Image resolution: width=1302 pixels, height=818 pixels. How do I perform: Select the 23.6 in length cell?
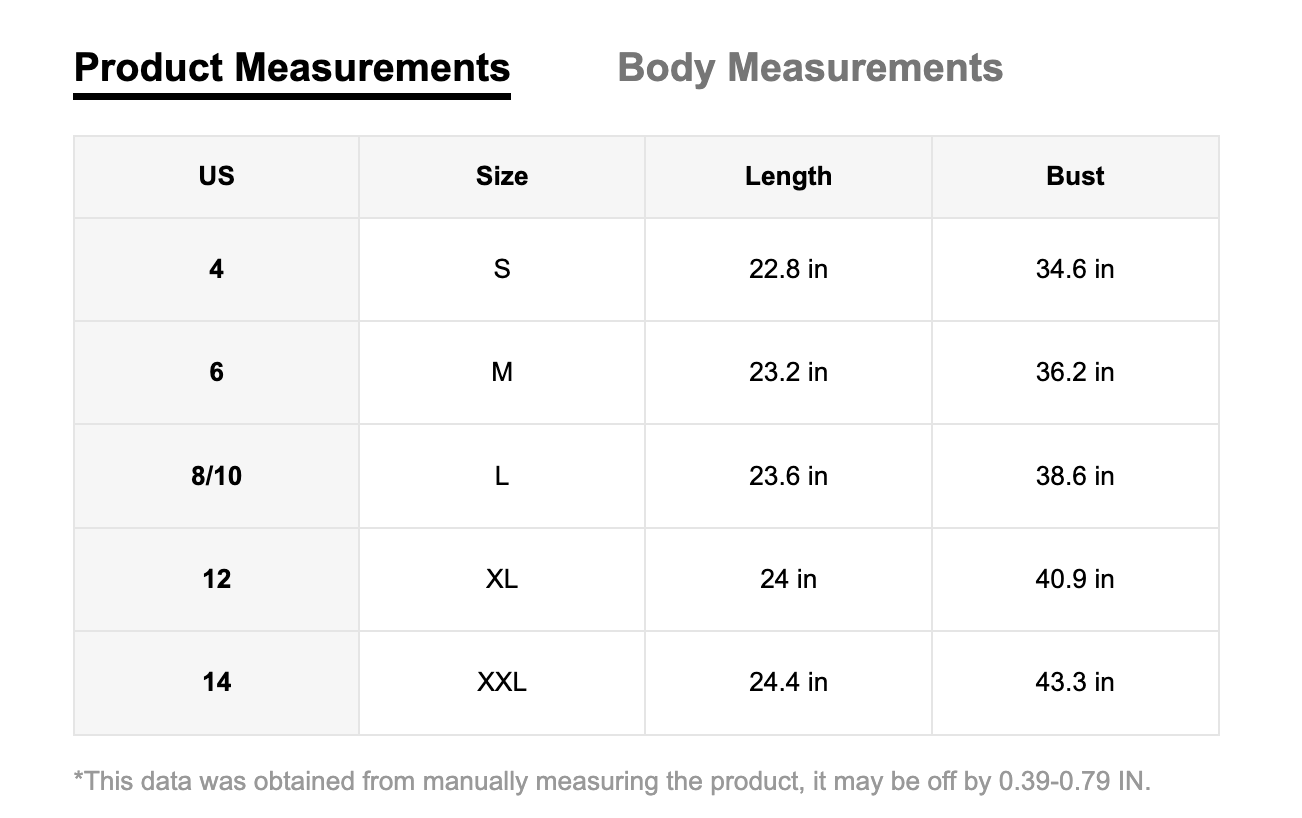pyautogui.click(x=788, y=476)
